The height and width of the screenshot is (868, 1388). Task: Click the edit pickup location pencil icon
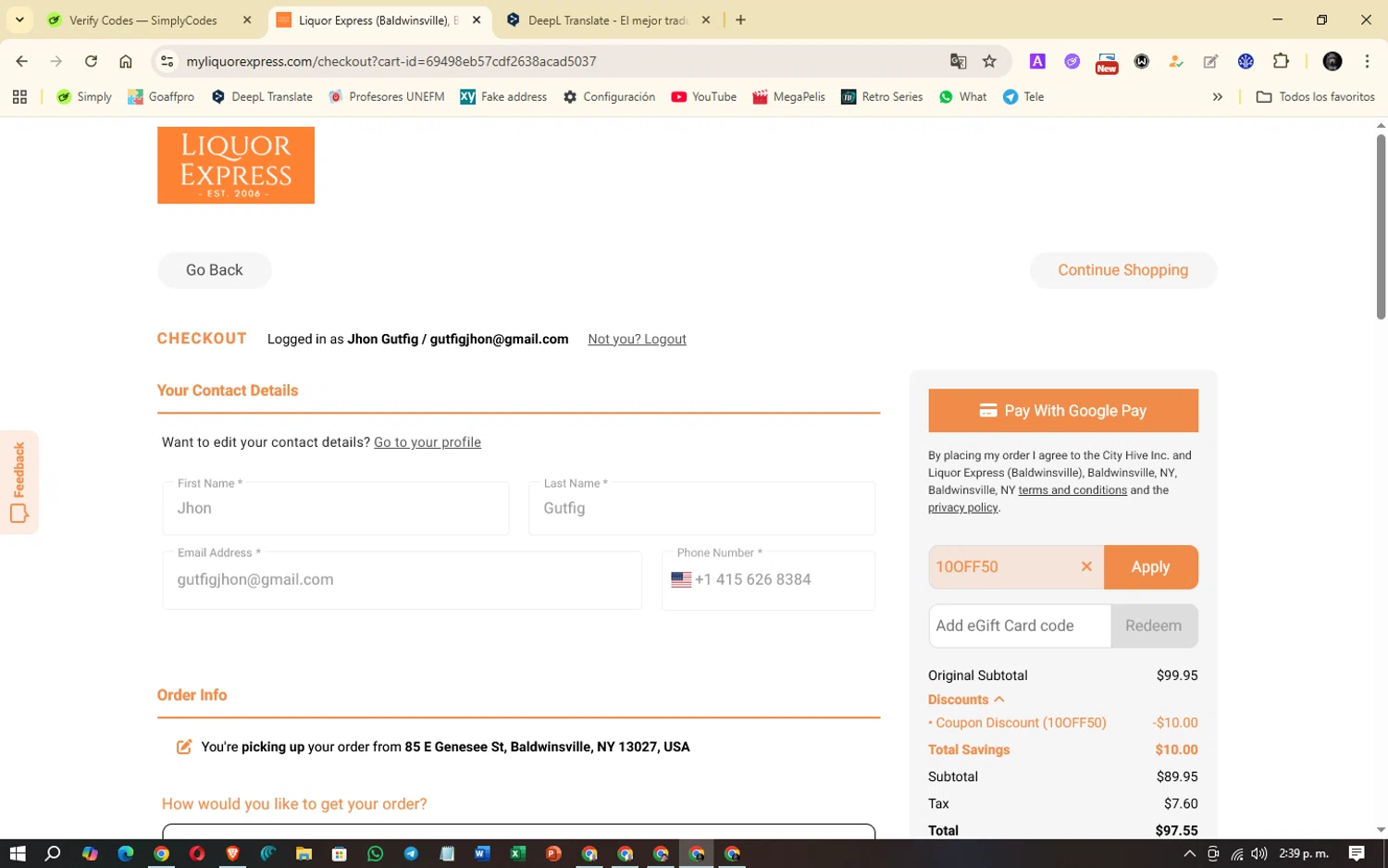pyautogui.click(x=184, y=747)
